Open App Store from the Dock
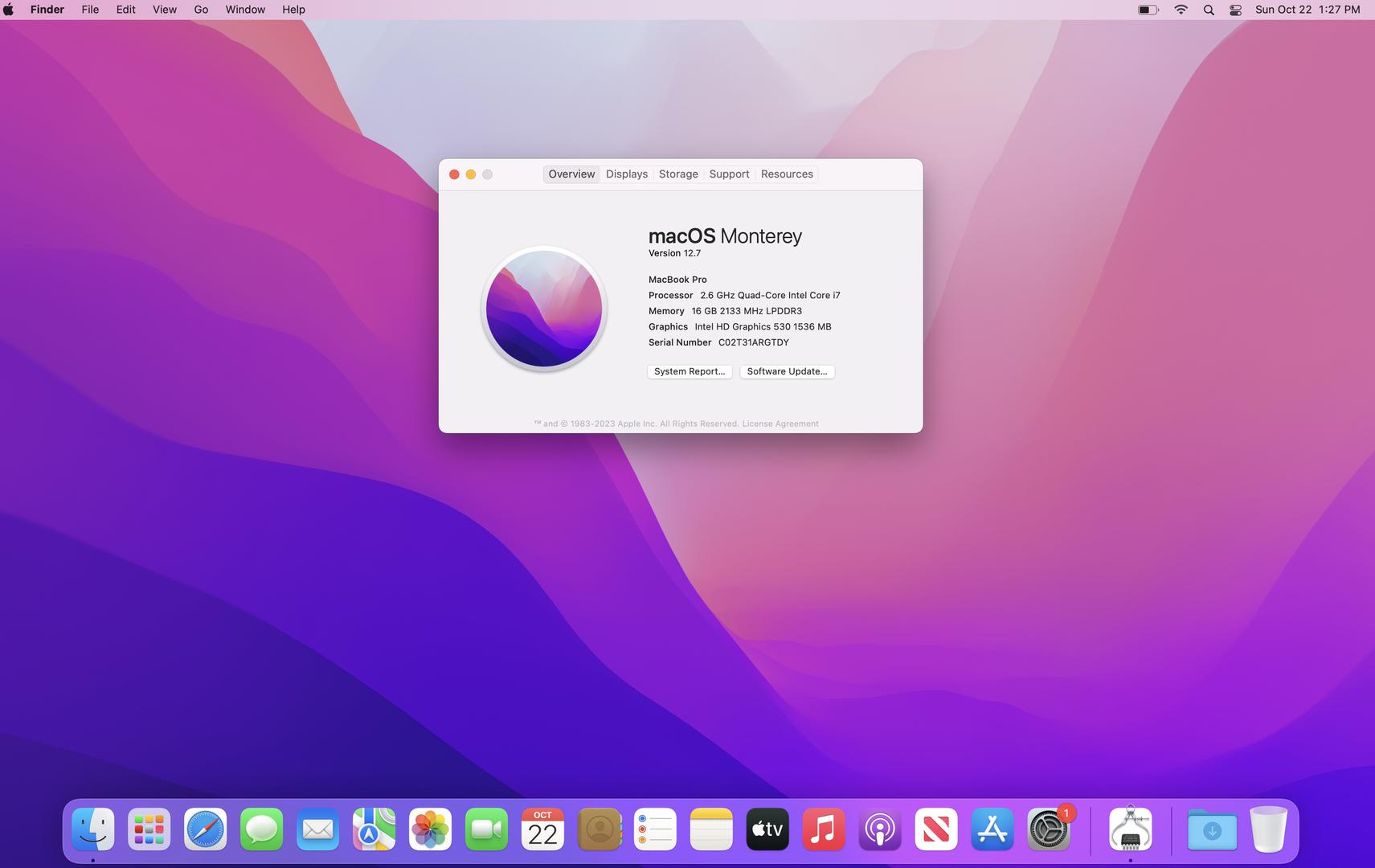Screen dimensions: 1375x868 click(x=993, y=829)
